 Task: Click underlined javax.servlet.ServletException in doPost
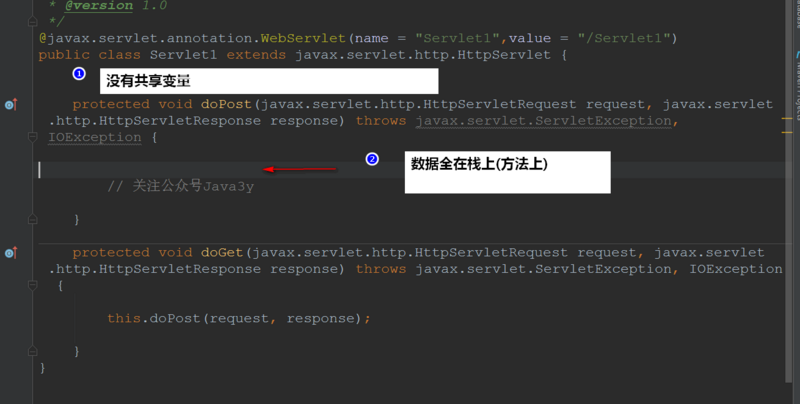click(x=543, y=121)
